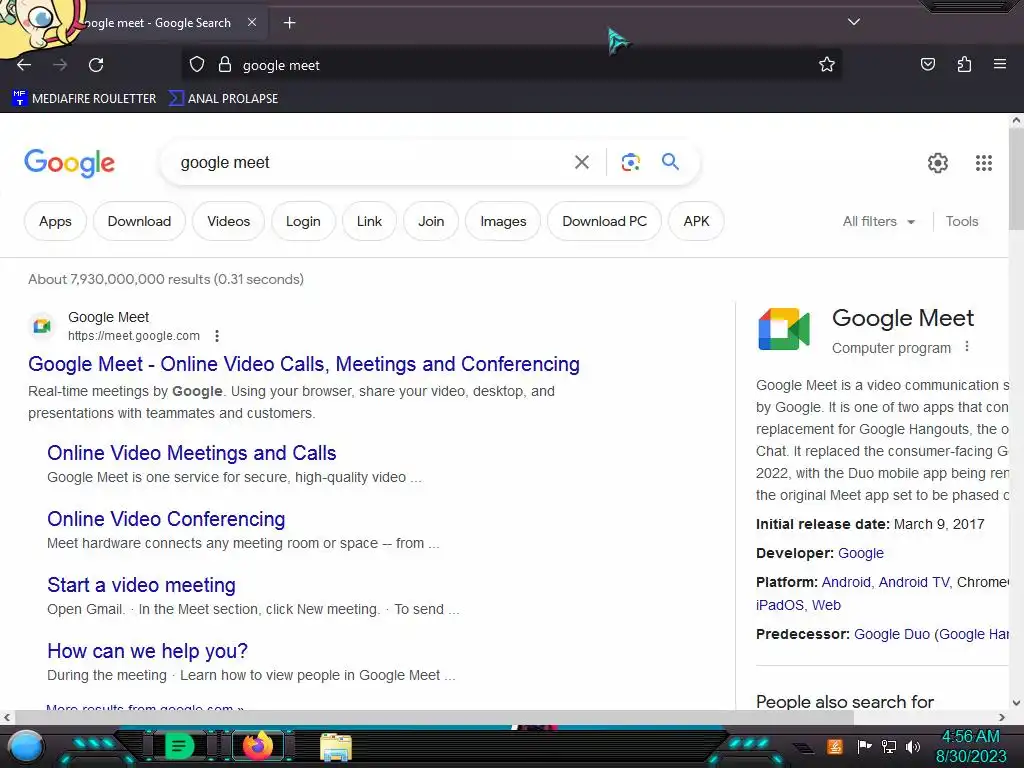Select the Images filter chip
The image size is (1024, 768).
[503, 221]
